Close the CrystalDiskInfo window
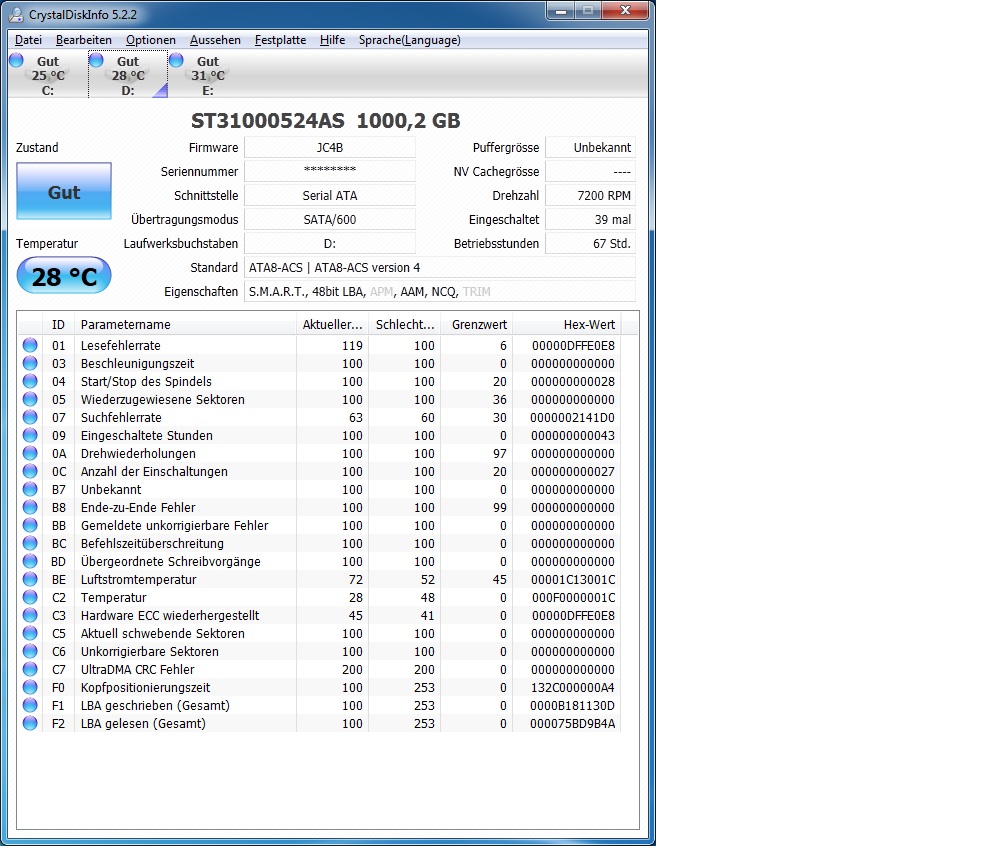The width and height of the screenshot is (1008, 846). coord(625,11)
